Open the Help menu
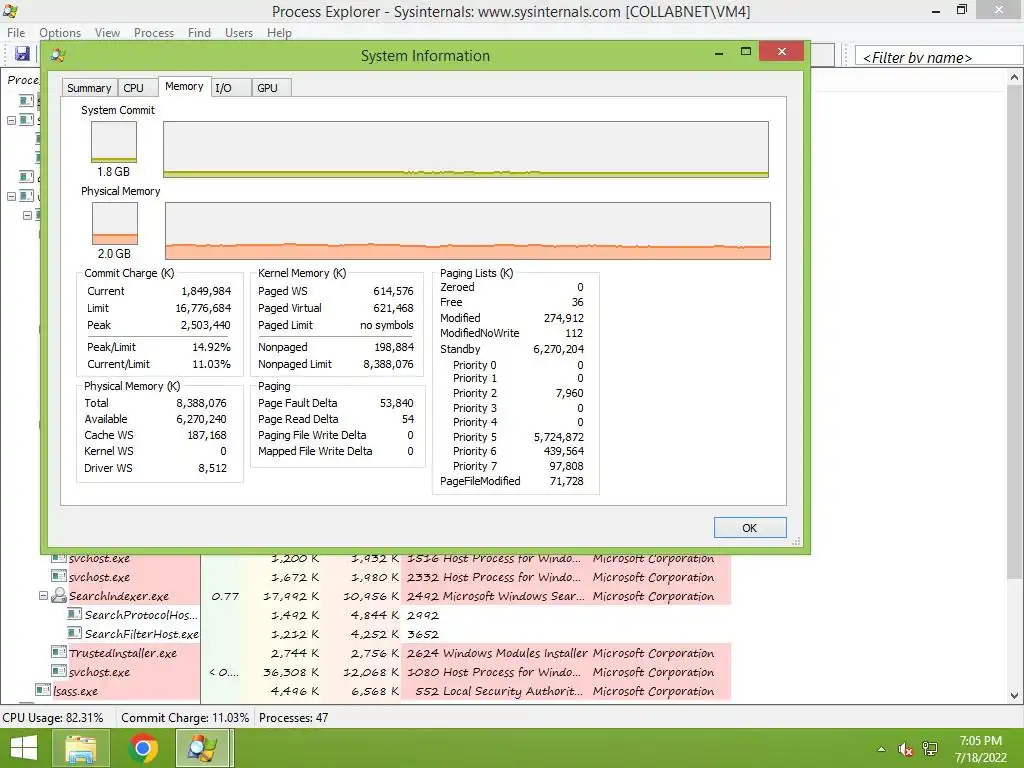The image size is (1024, 768). 279,33
